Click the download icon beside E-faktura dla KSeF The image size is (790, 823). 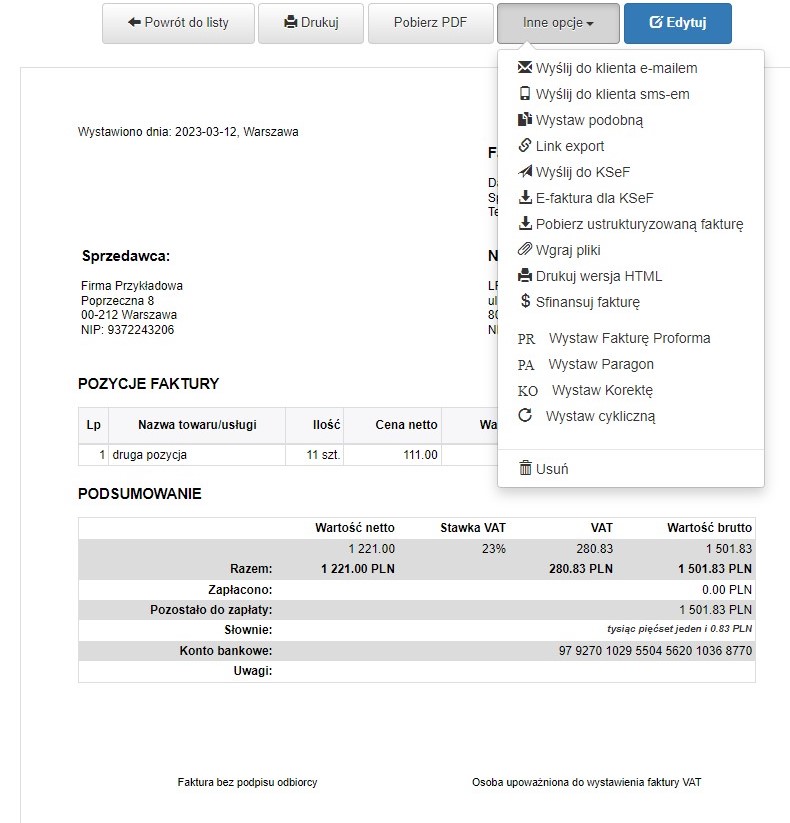[x=524, y=197]
